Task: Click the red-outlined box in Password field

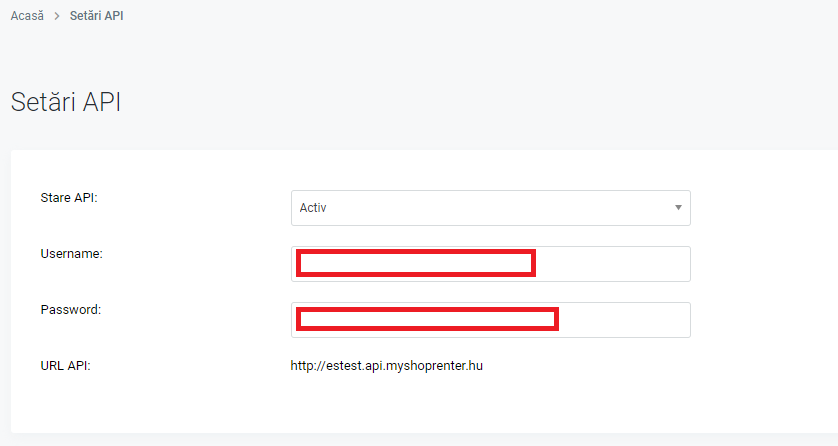Action: [x=427, y=319]
